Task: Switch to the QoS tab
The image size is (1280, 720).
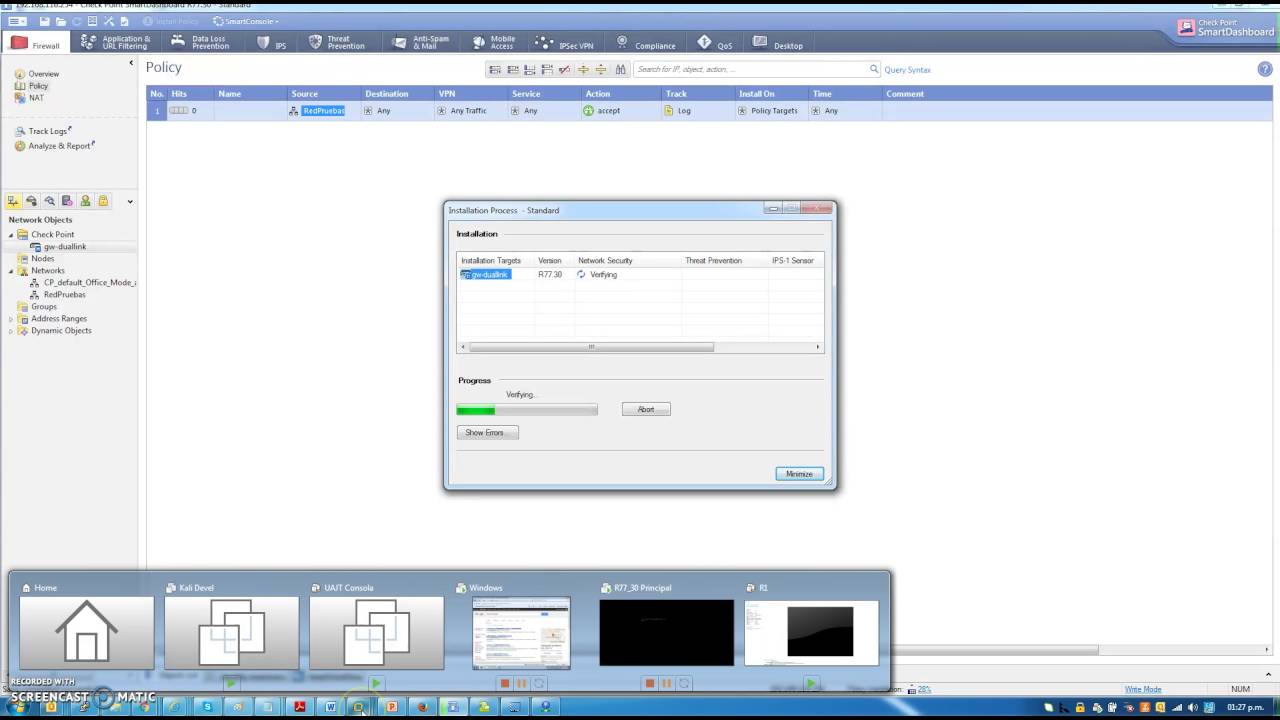Action: click(715, 44)
